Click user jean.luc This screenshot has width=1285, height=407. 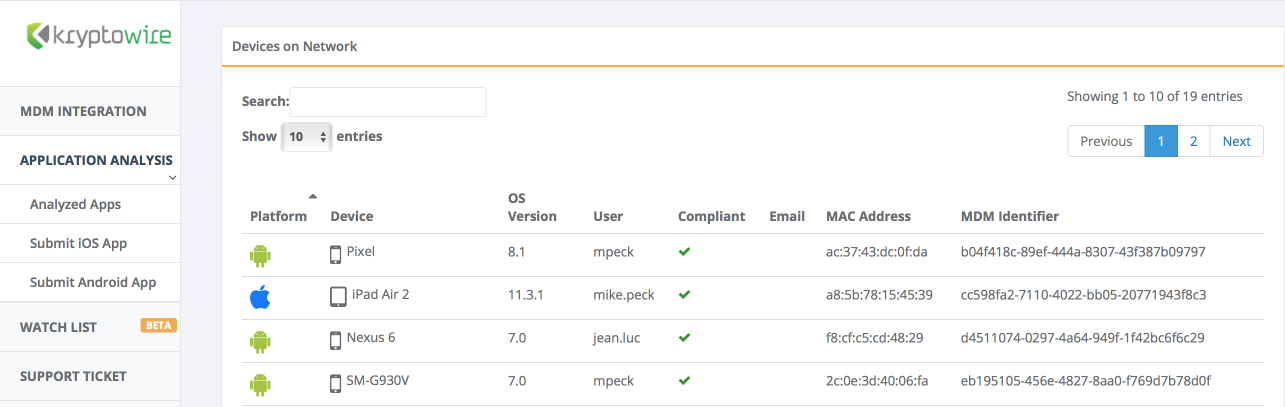tap(616, 338)
